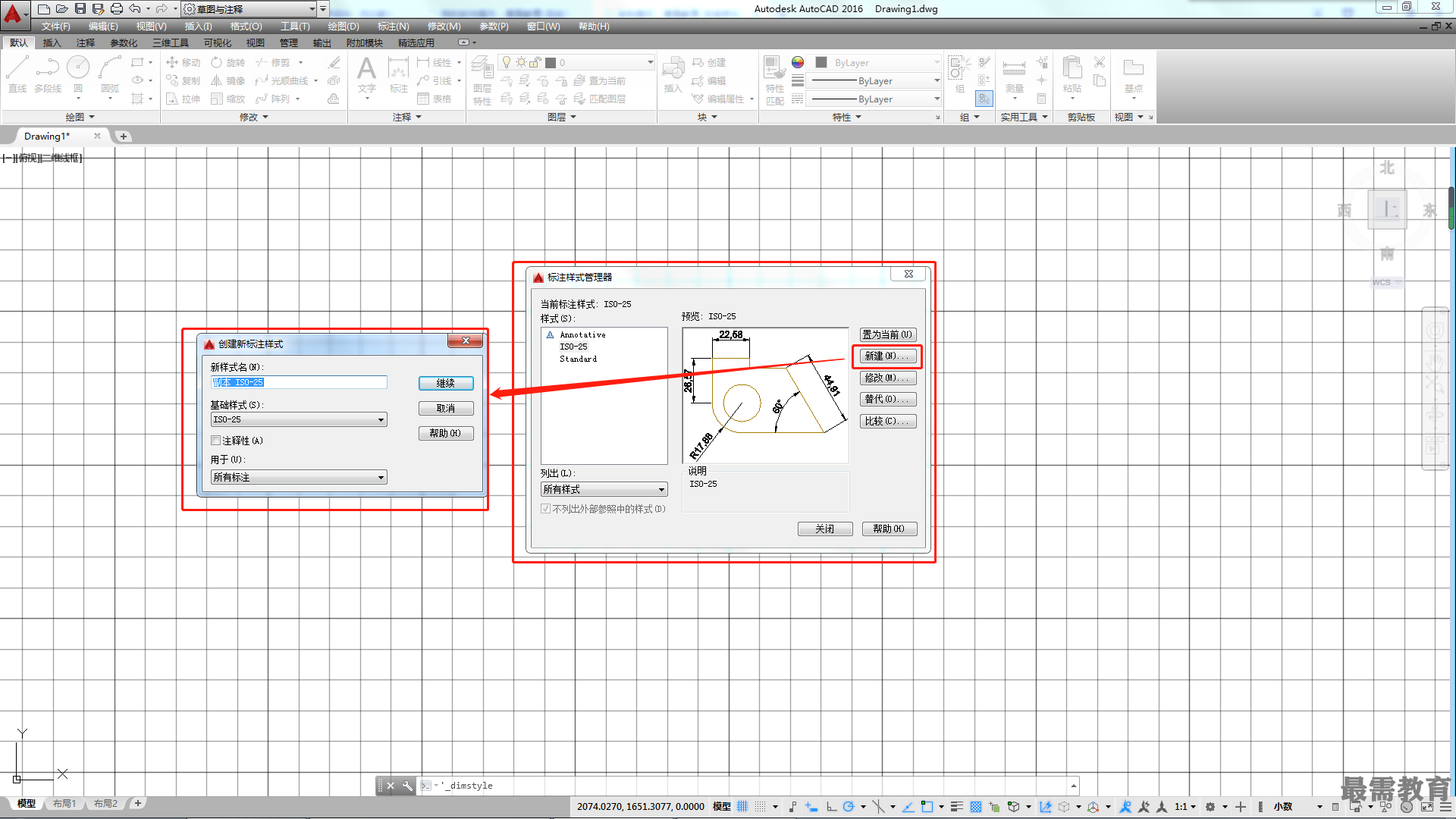Click the customize wrench icon on command line
The image size is (1456, 819).
coord(407,786)
